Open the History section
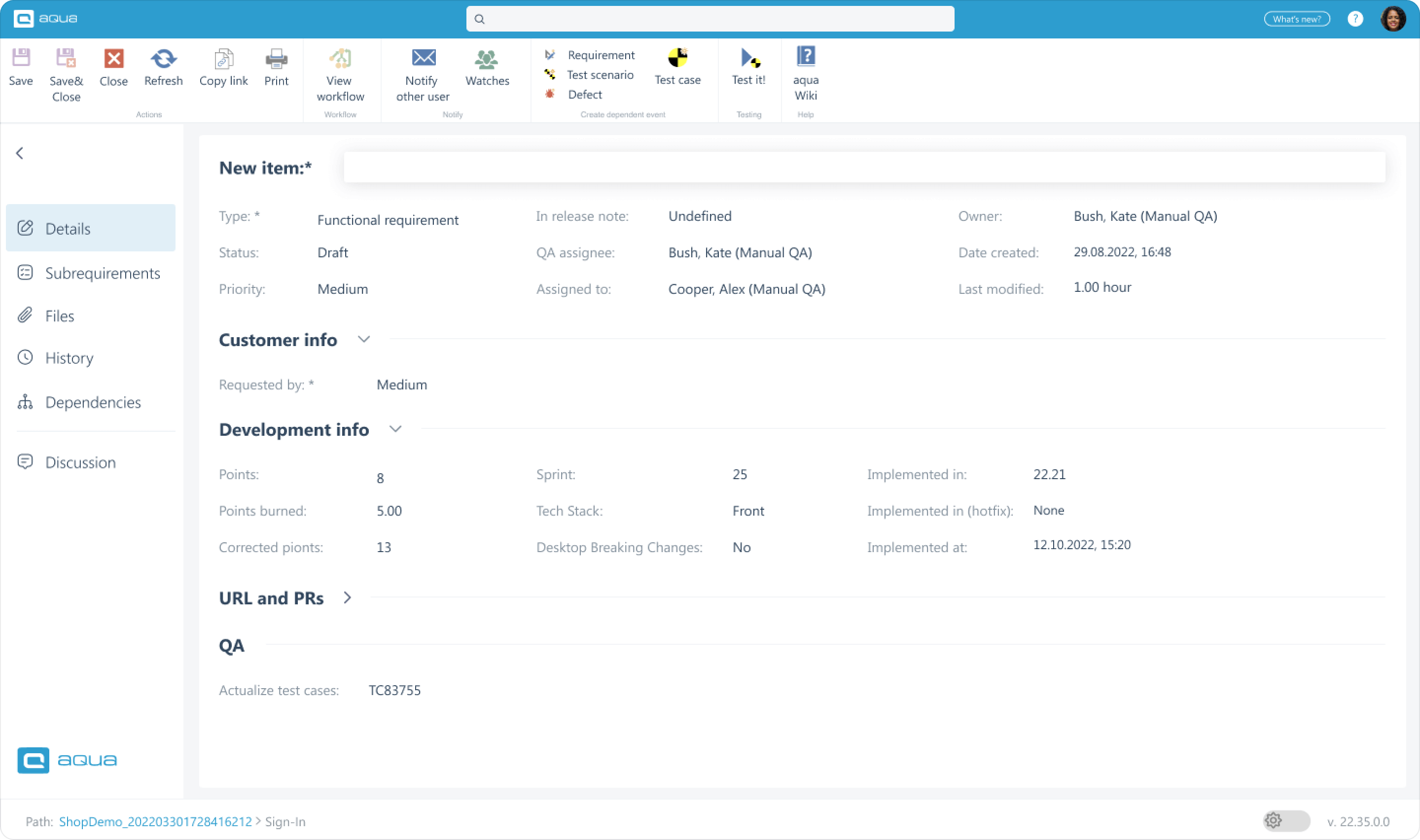This screenshot has height=840, width=1420. [69, 357]
